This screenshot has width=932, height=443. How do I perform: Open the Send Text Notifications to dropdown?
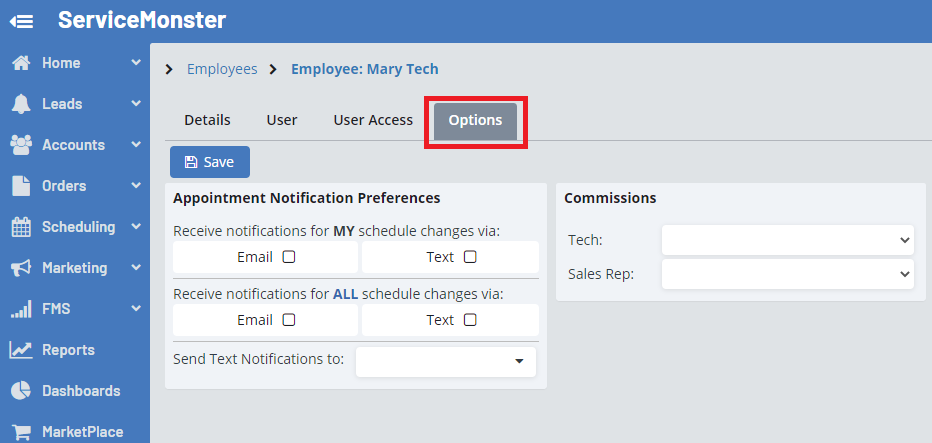click(x=446, y=362)
